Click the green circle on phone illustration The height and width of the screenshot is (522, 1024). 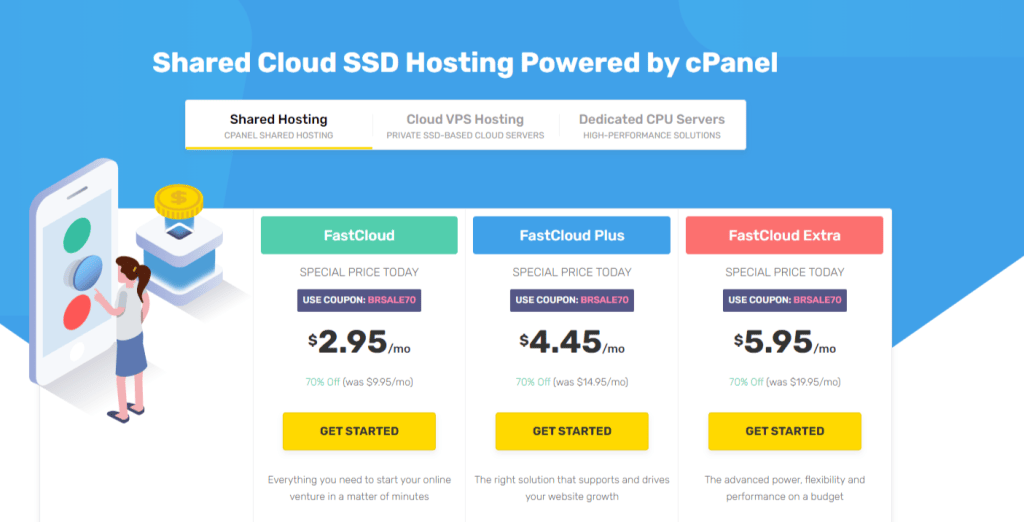(77, 235)
